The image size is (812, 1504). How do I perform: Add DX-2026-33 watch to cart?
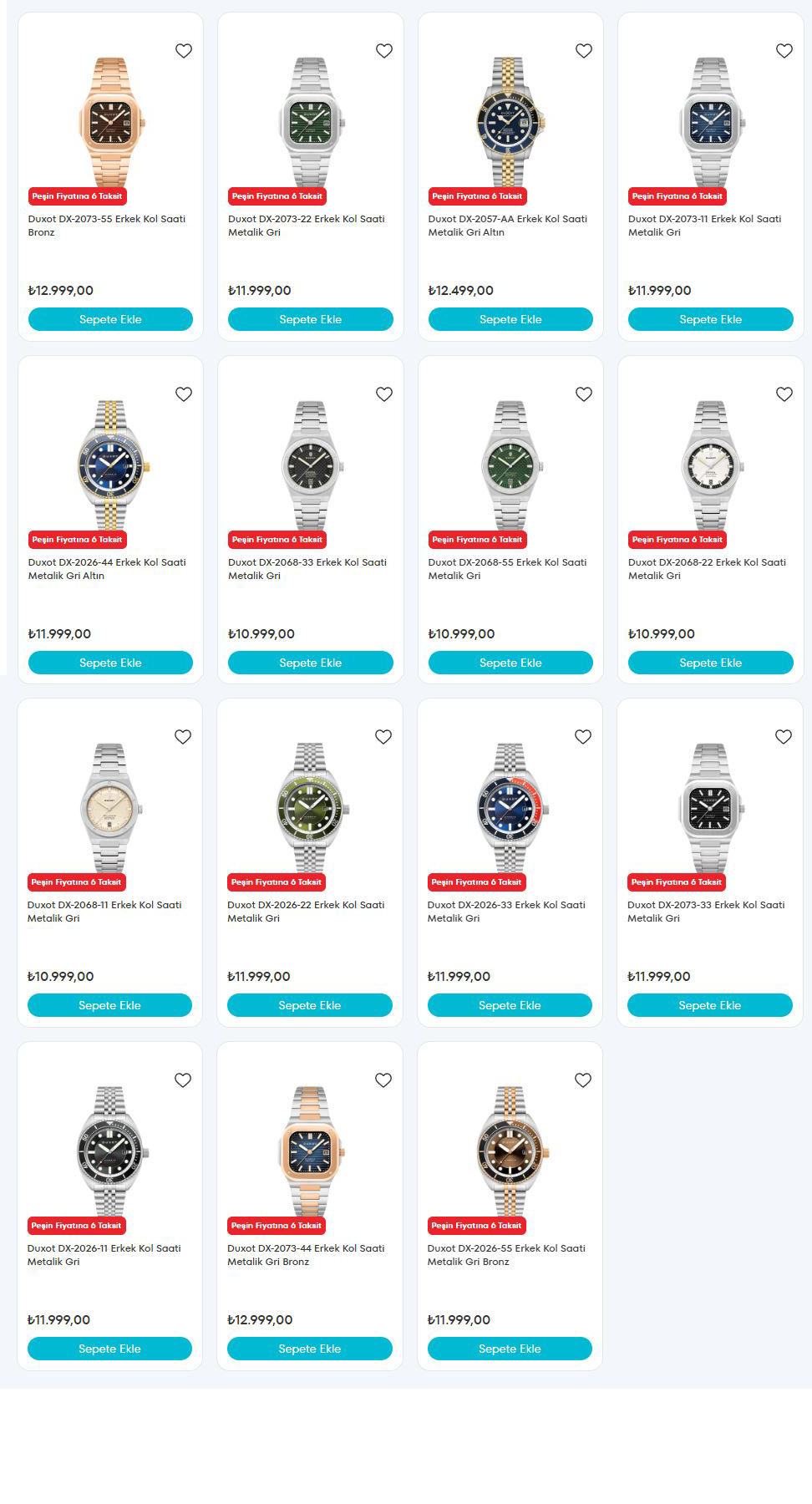coord(510,1005)
